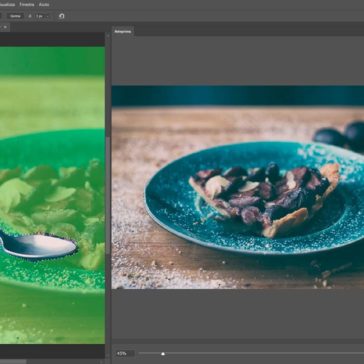Click the zoom percentage field below preview
The width and height of the screenshot is (364, 364).
pos(125,353)
